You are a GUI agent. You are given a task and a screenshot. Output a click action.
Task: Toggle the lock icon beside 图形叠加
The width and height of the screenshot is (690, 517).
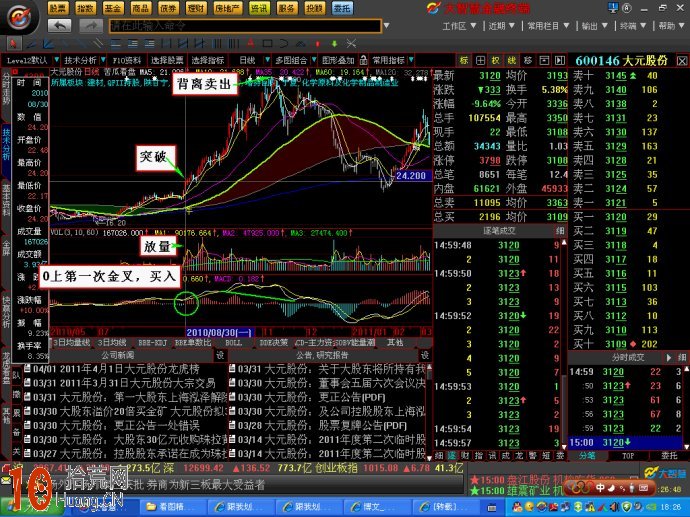[x=363, y=60]
